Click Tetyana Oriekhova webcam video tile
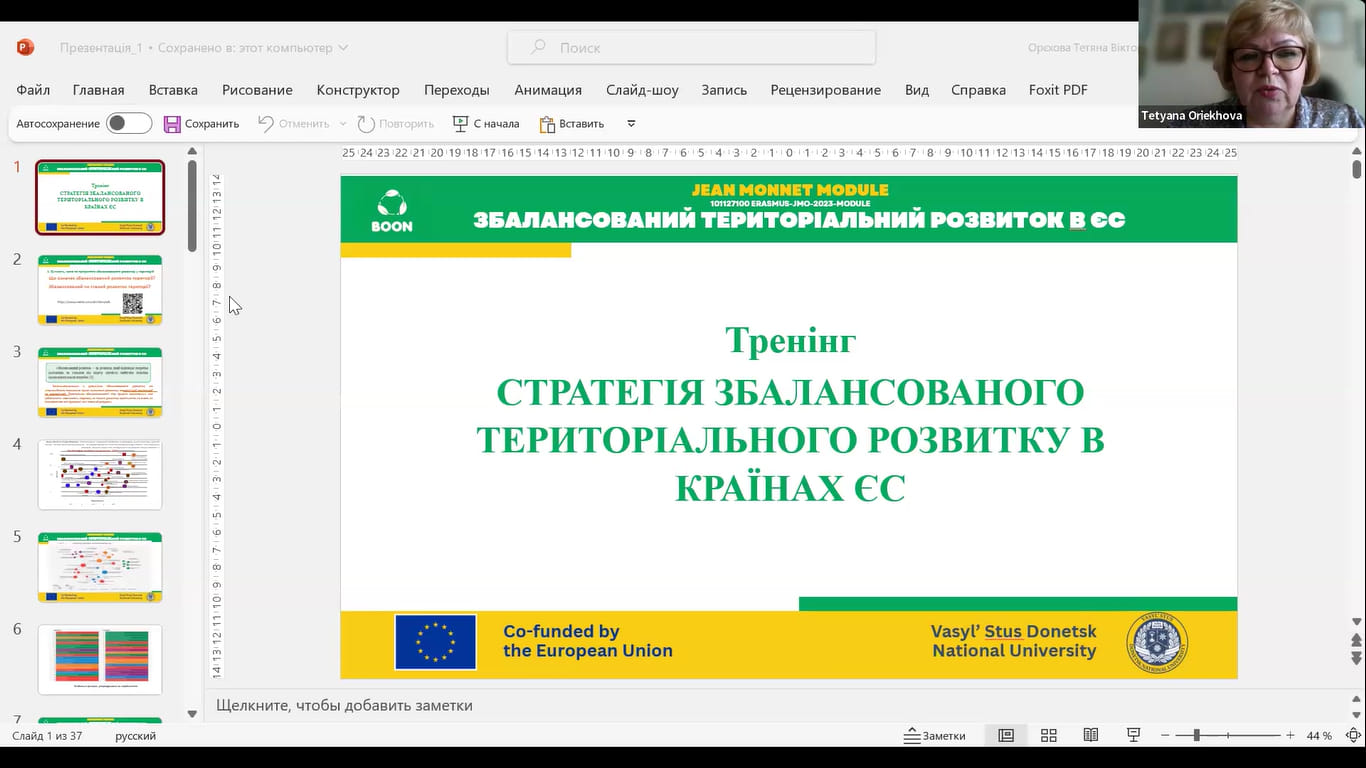The image size is (1366, 768). point(1252,64)
